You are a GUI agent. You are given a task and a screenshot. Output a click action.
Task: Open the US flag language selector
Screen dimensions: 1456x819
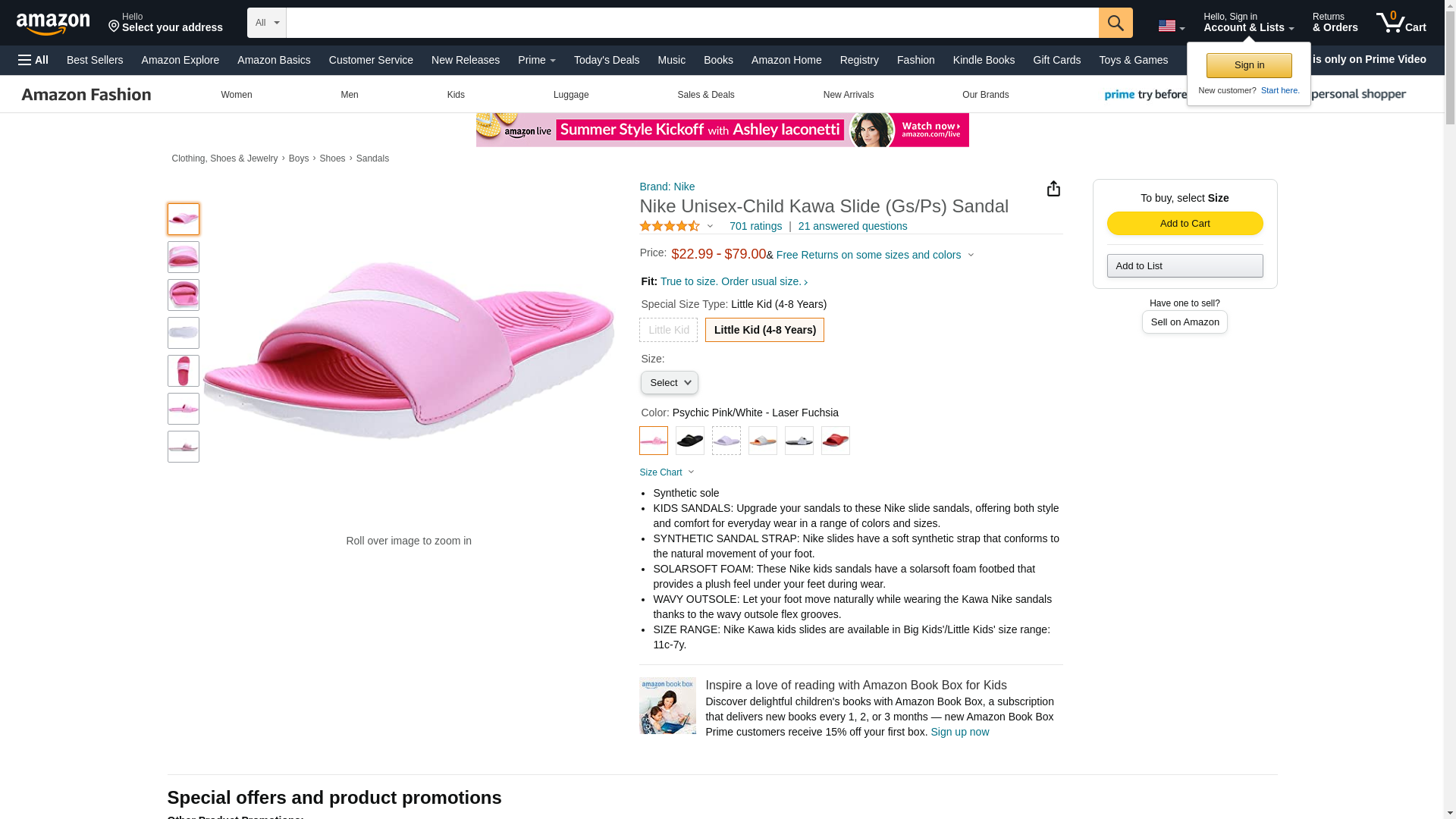pyautogui.click(x=1171, y=26)
